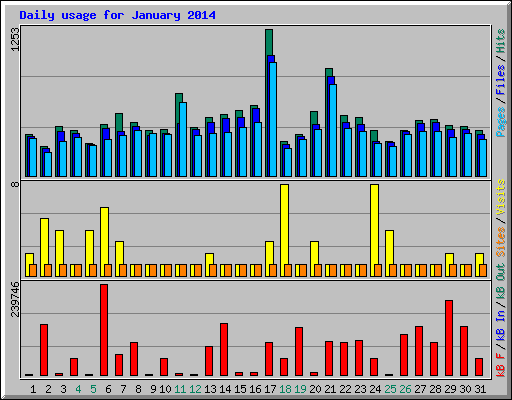Select day 17 label on x-axis

tap(270, 389)
